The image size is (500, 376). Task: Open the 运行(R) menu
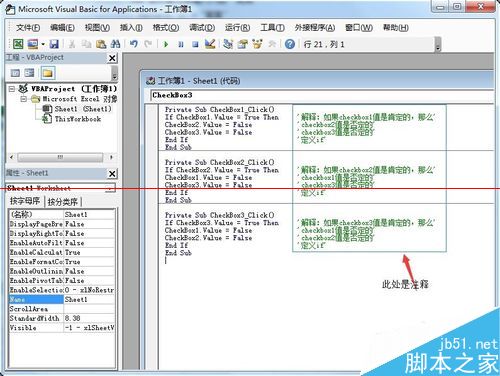237,27
